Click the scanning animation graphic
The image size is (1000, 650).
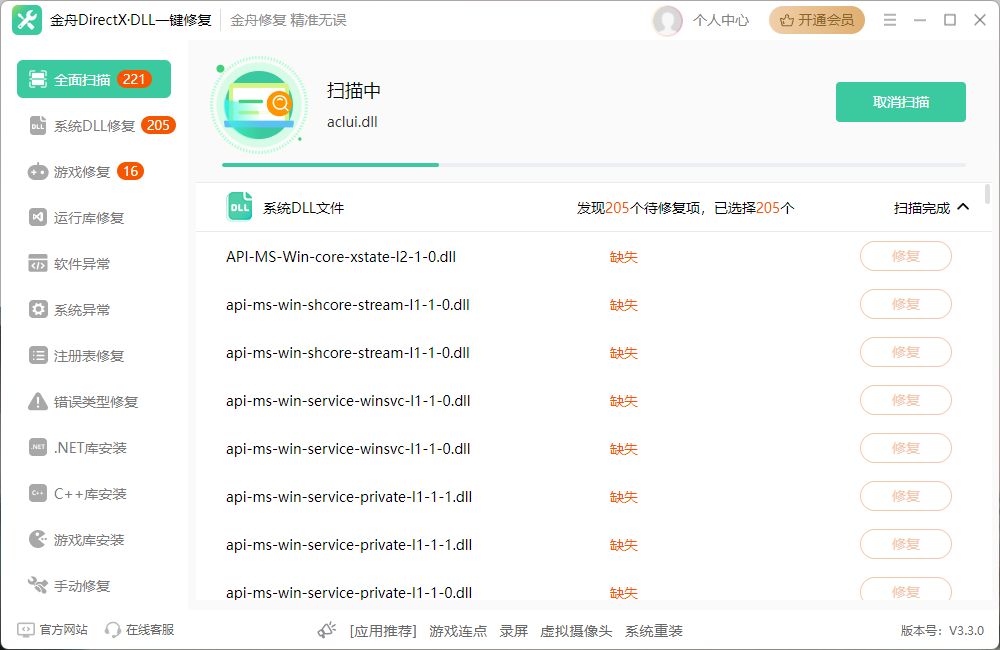(x=258, y=105)
